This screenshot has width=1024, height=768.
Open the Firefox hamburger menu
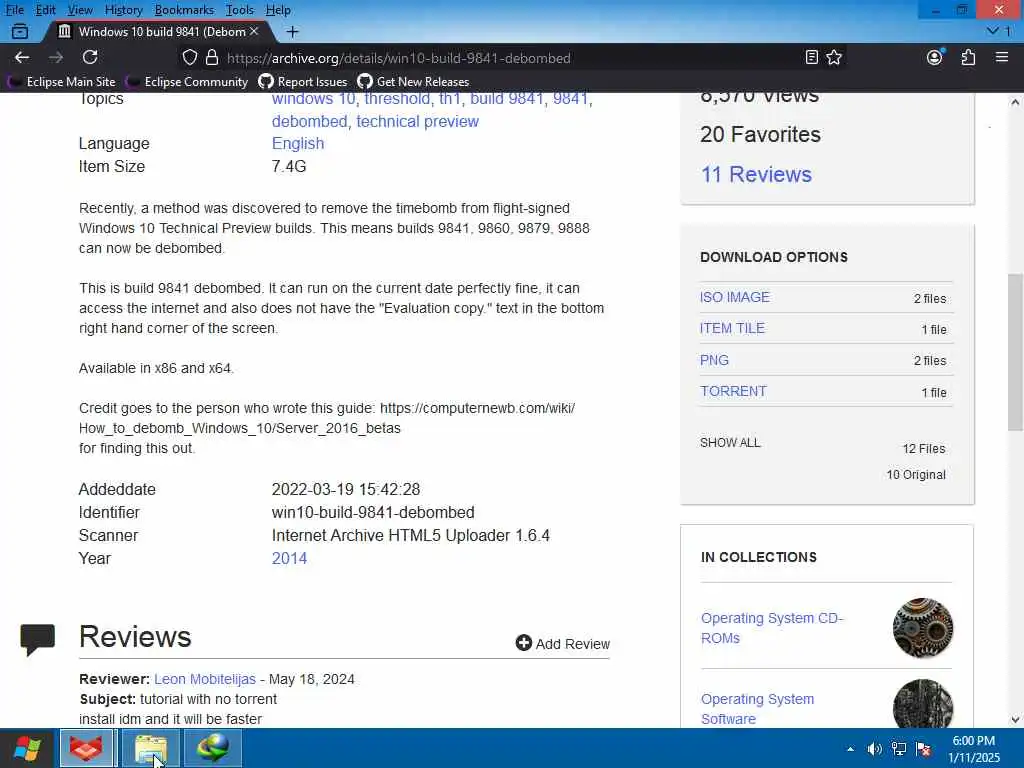pos(1002,57)
